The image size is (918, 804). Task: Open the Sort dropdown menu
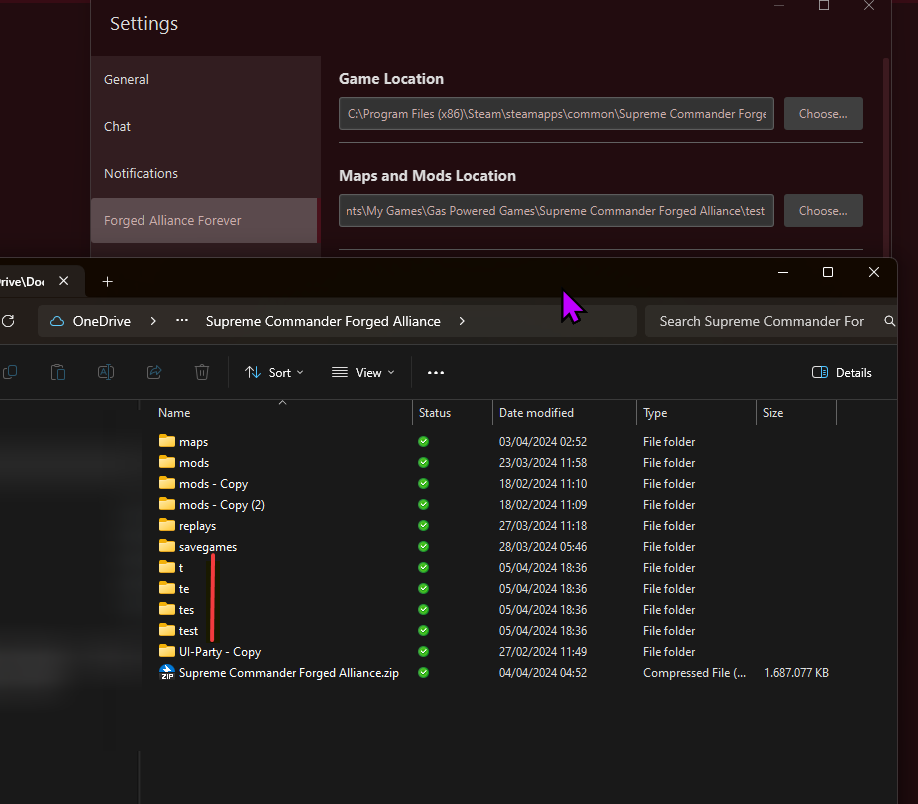coord(274,372)
